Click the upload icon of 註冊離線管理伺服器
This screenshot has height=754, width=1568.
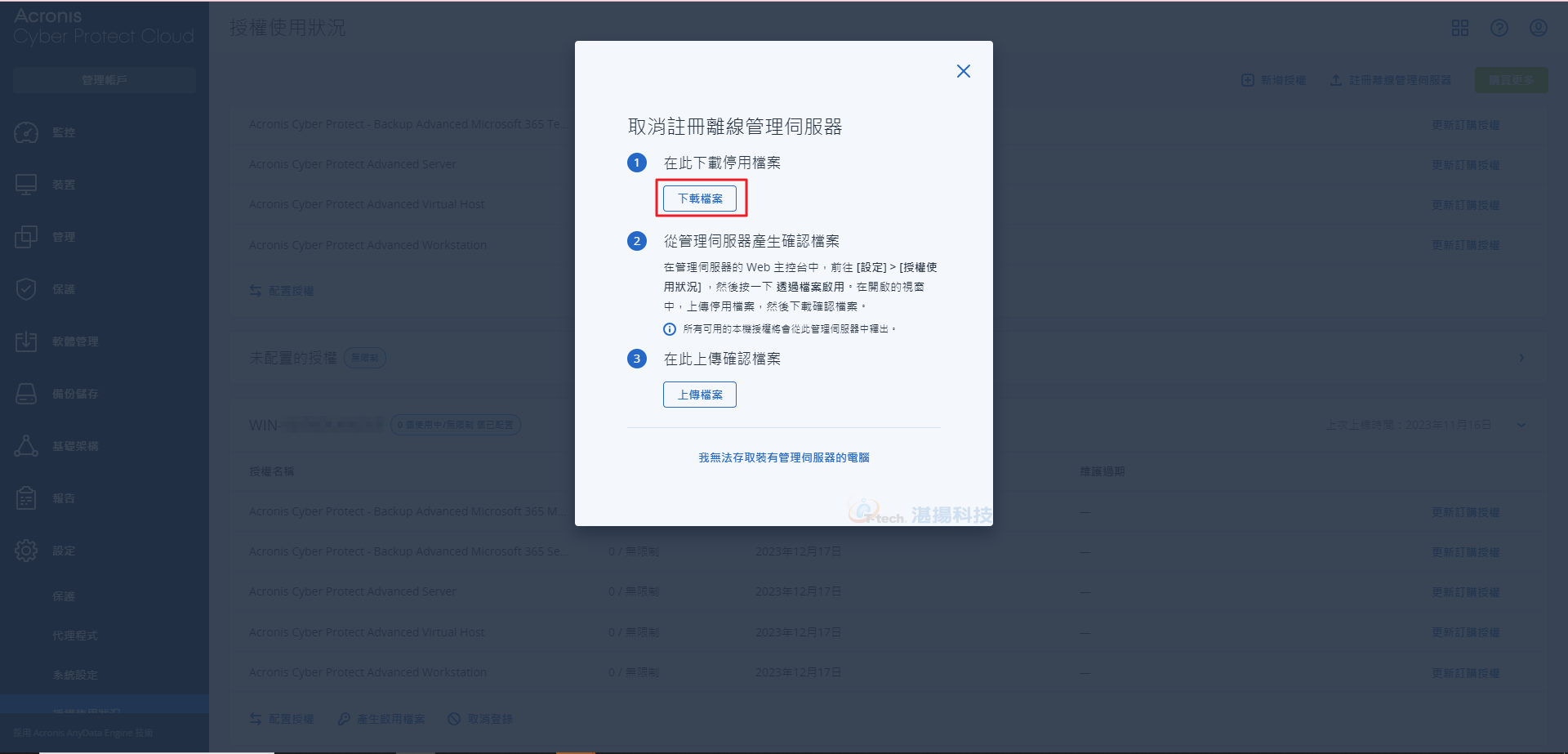(x=1336, y=80)
